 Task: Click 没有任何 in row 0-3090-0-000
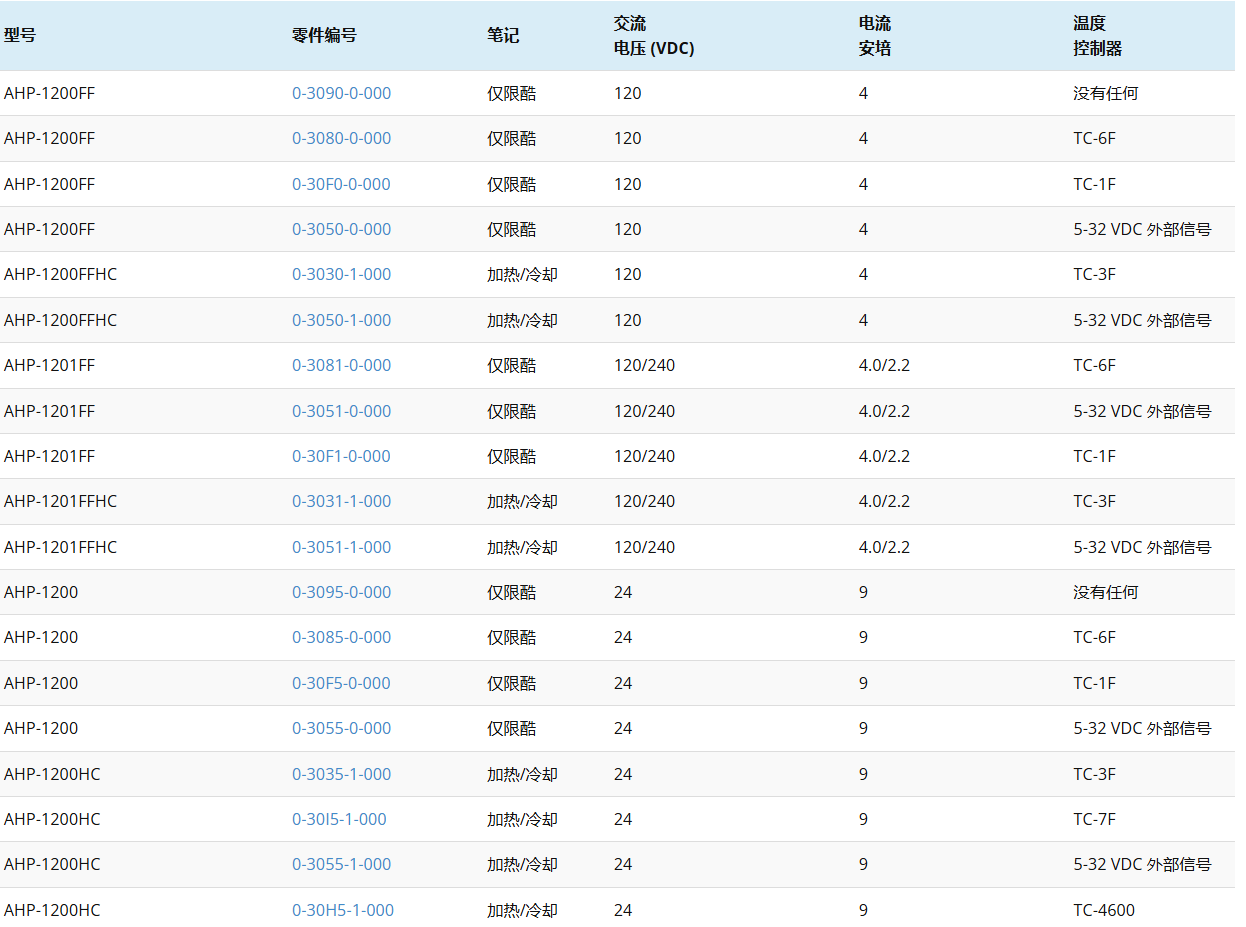[x=1106, y=93]
